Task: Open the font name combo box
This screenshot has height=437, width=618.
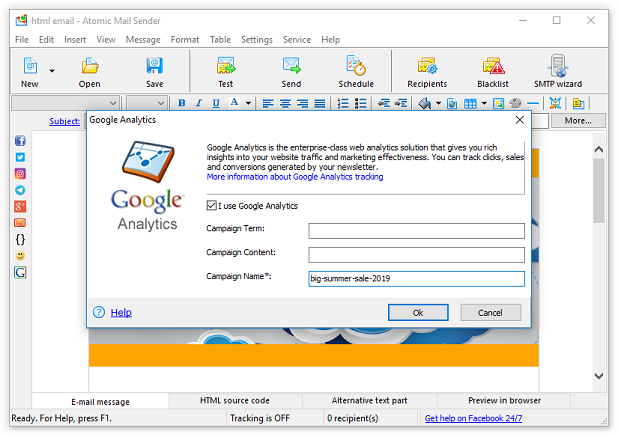Action: click(65, 103)
